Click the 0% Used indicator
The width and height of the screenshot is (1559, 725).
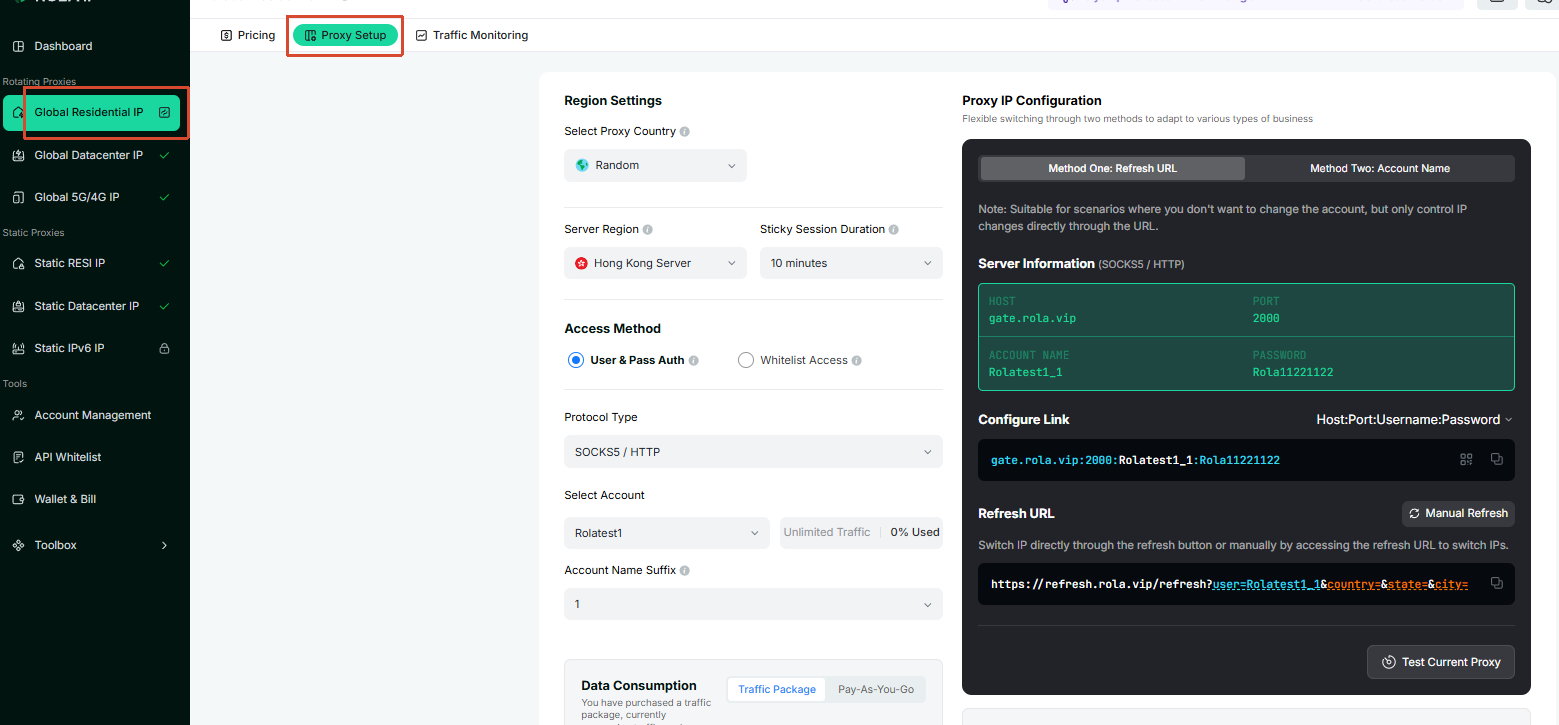915,532
